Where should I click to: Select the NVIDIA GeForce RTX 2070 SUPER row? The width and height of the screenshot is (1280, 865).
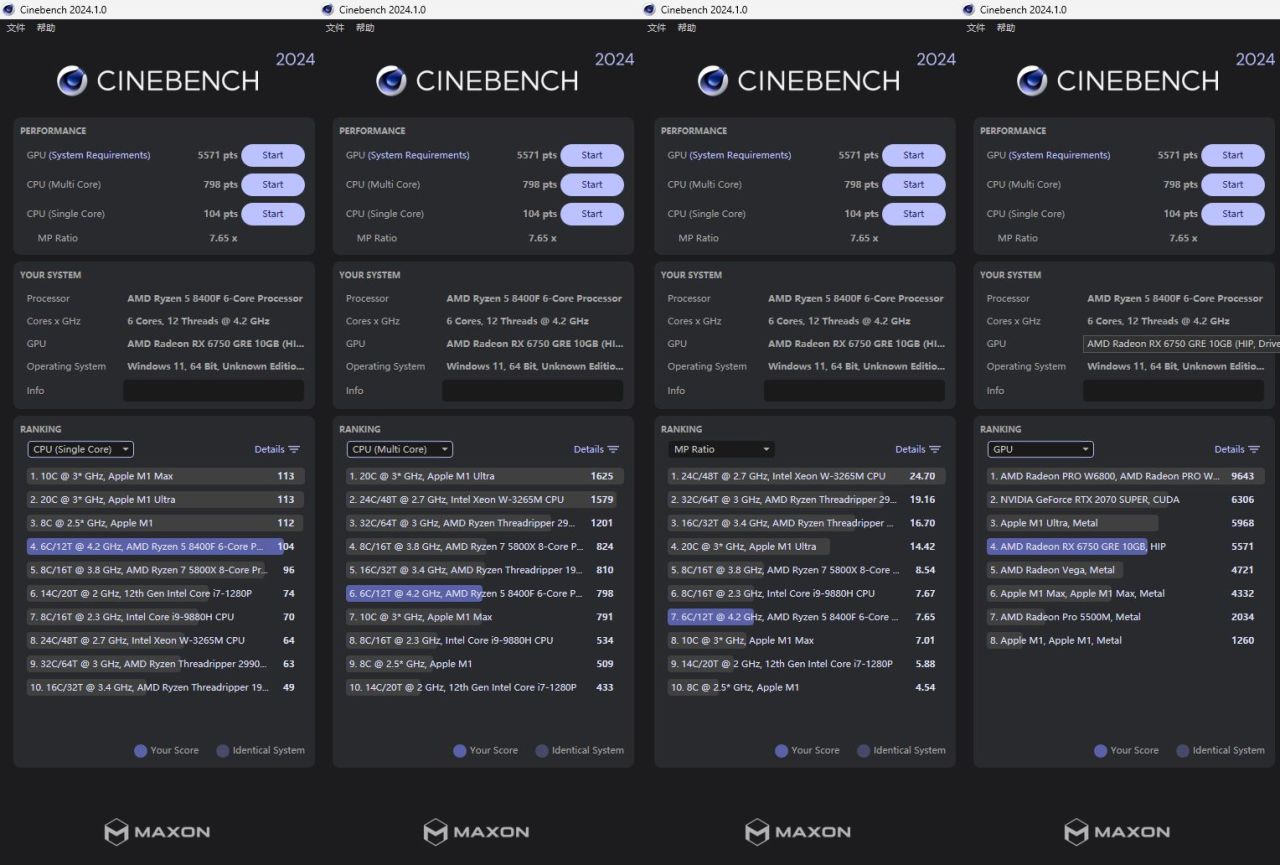[1125, 500]
